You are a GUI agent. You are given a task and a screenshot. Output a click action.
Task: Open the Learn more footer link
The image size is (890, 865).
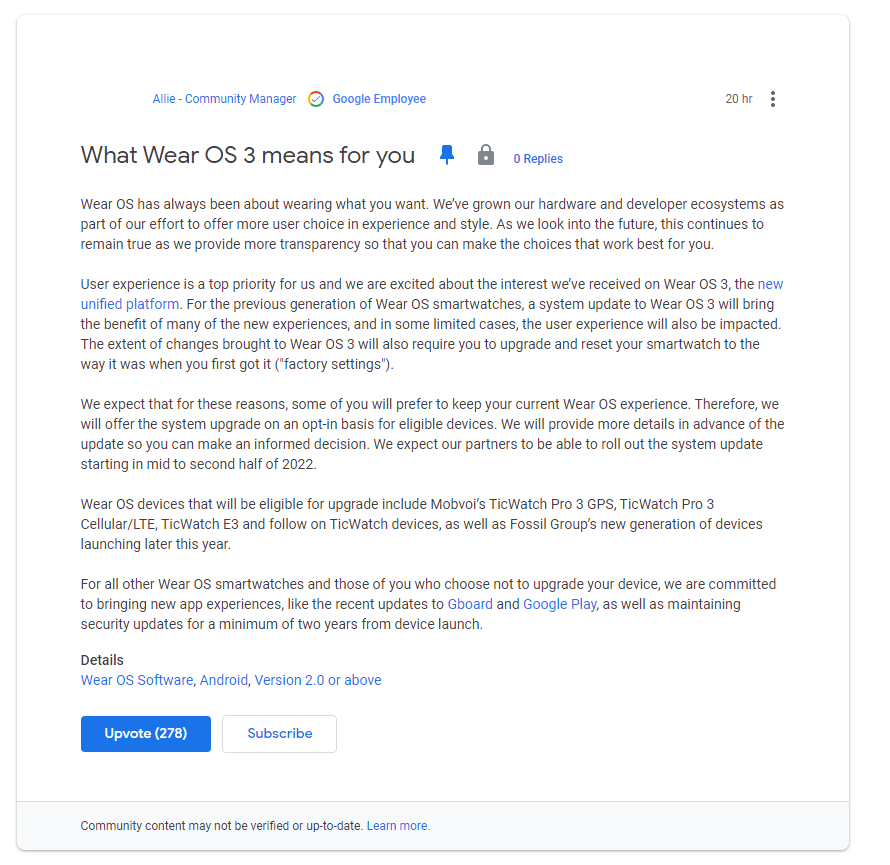[x=398, y=826]
